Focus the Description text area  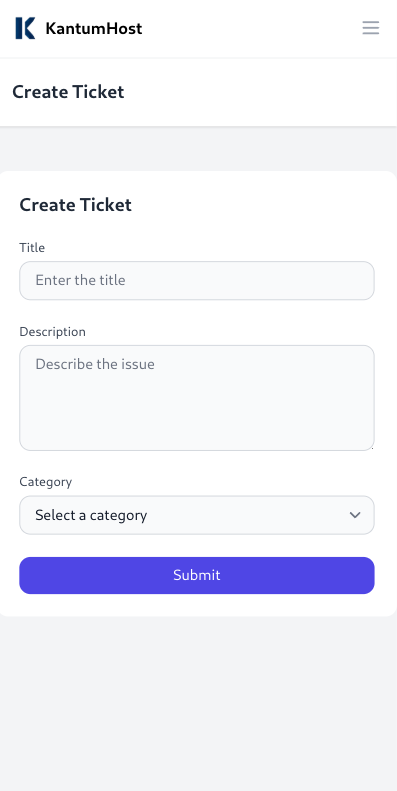click(x=197, y=398)
